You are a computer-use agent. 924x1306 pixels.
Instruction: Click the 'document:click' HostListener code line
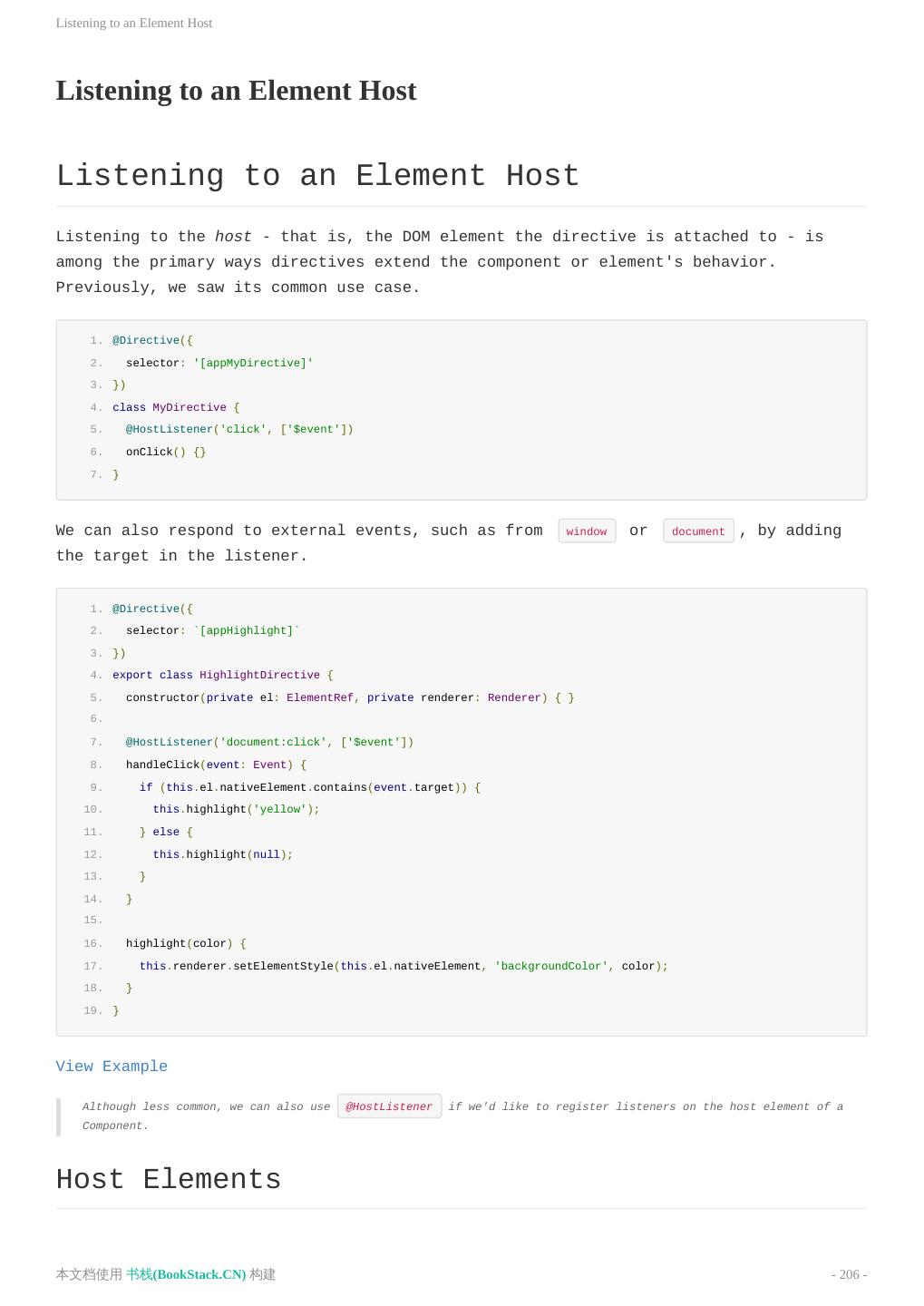click(269, 743)
